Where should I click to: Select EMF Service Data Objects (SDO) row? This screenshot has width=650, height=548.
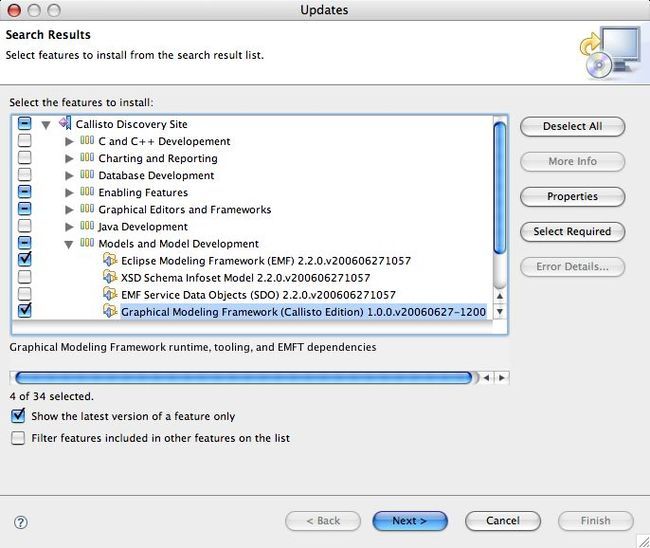tap(258, 295)
